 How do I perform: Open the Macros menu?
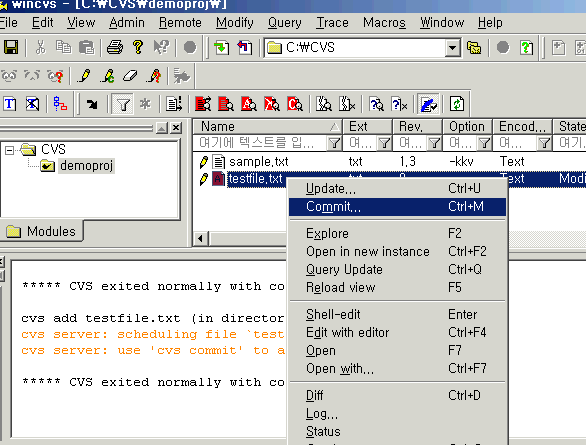384,23
